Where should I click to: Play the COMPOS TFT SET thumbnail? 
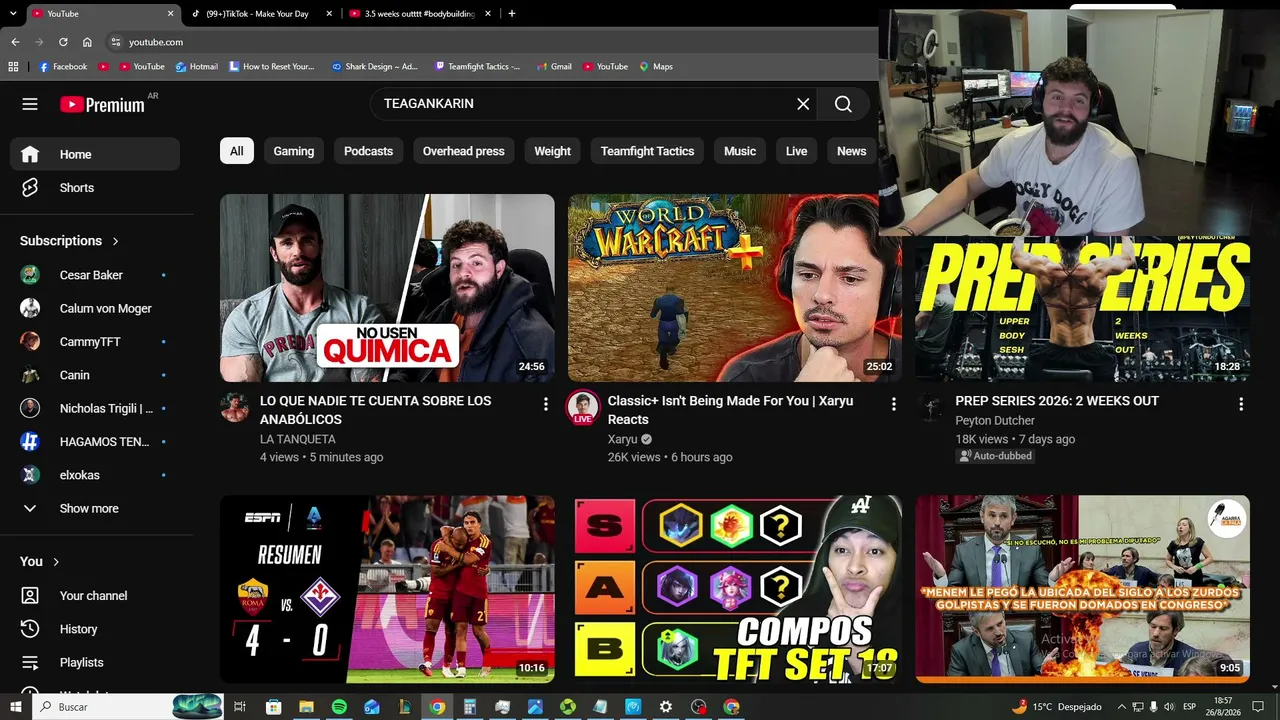coord(735,590)
